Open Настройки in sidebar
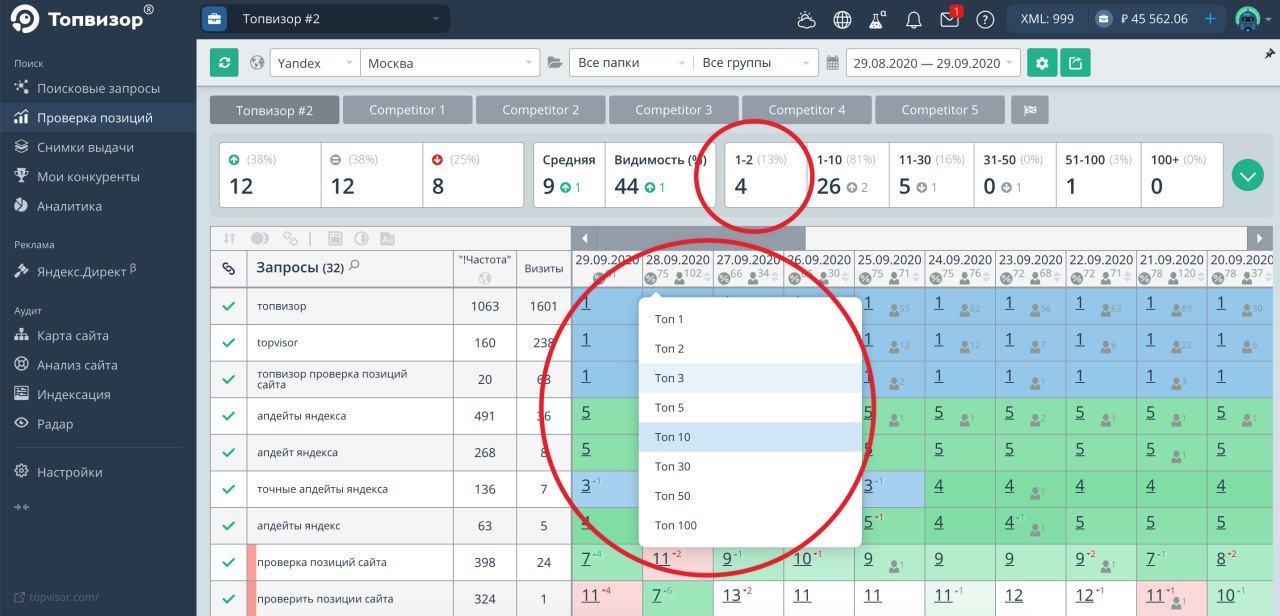The image size is (1280, 616). tap(98, 472)
